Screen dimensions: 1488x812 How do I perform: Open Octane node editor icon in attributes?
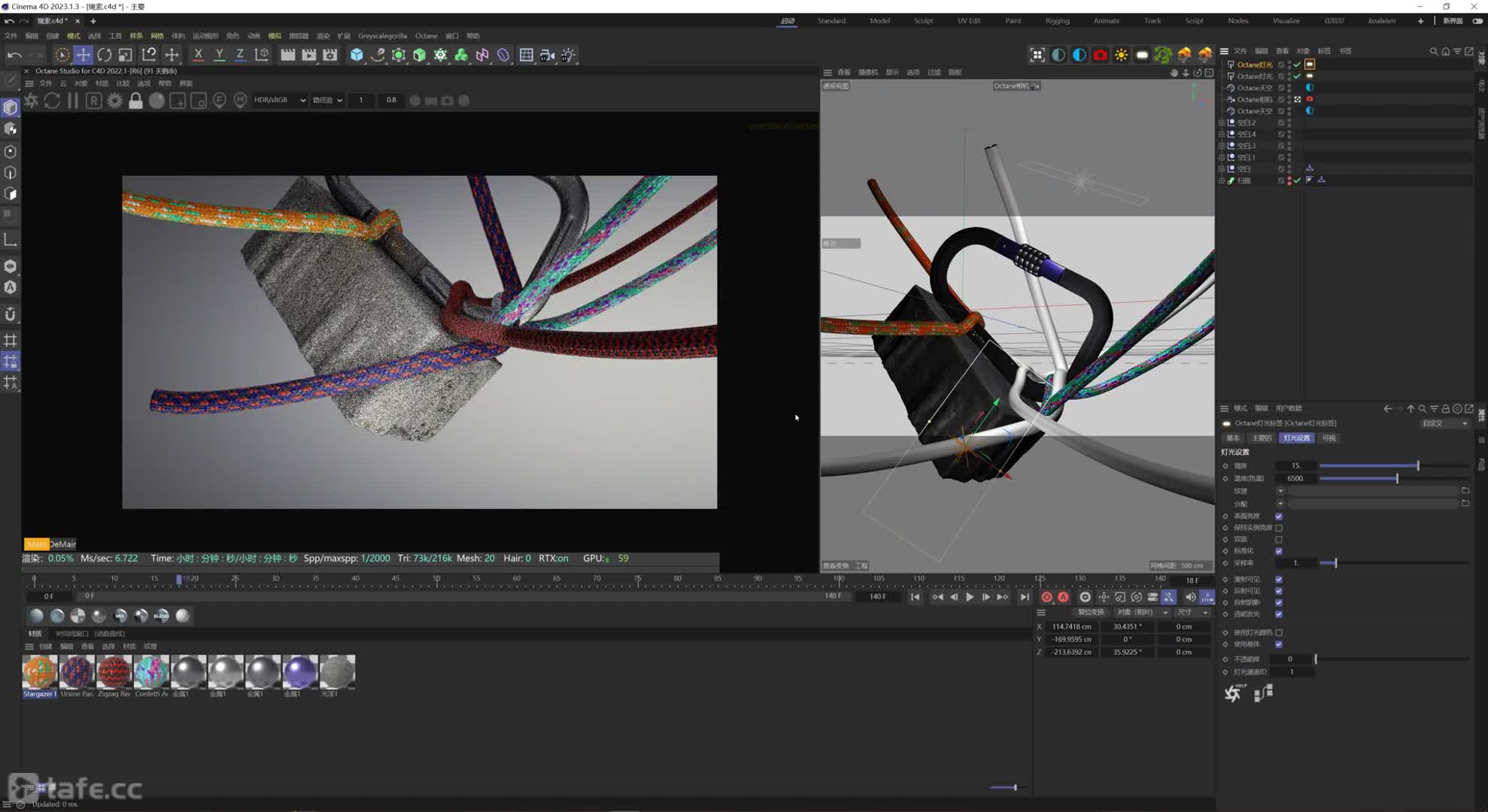click(x=1263, y=693)
